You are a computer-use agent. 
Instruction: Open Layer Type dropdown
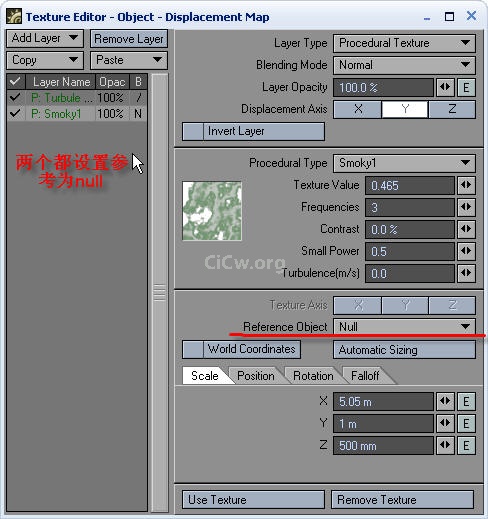point(404,43)
